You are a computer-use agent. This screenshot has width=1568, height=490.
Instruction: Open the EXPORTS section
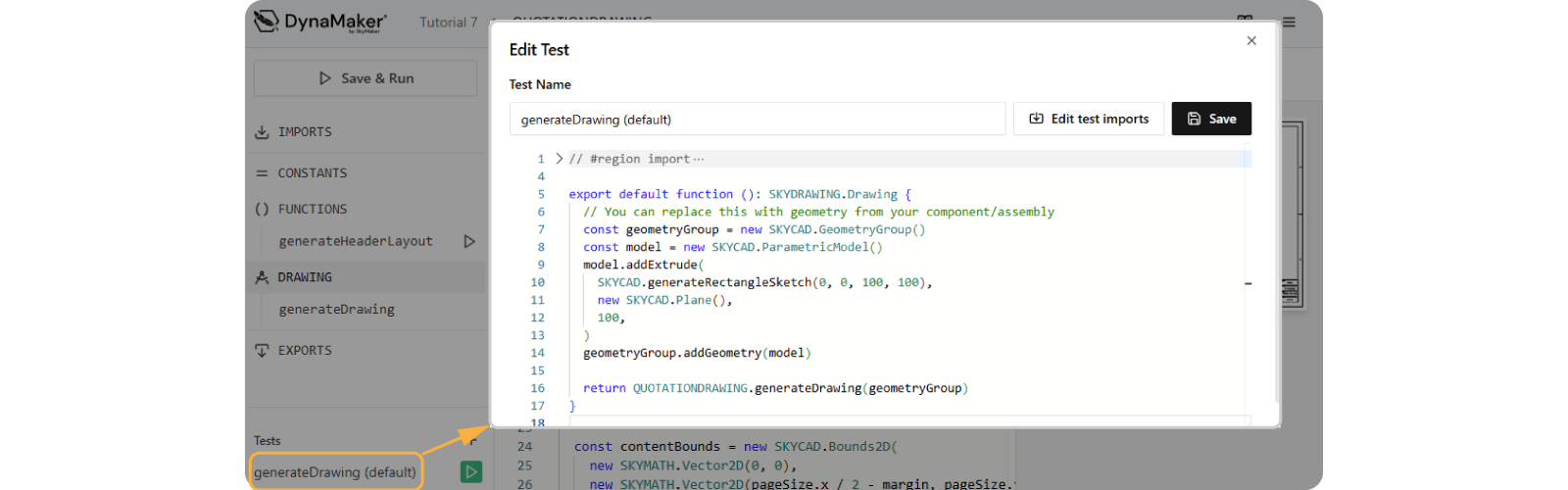point(305,351)
